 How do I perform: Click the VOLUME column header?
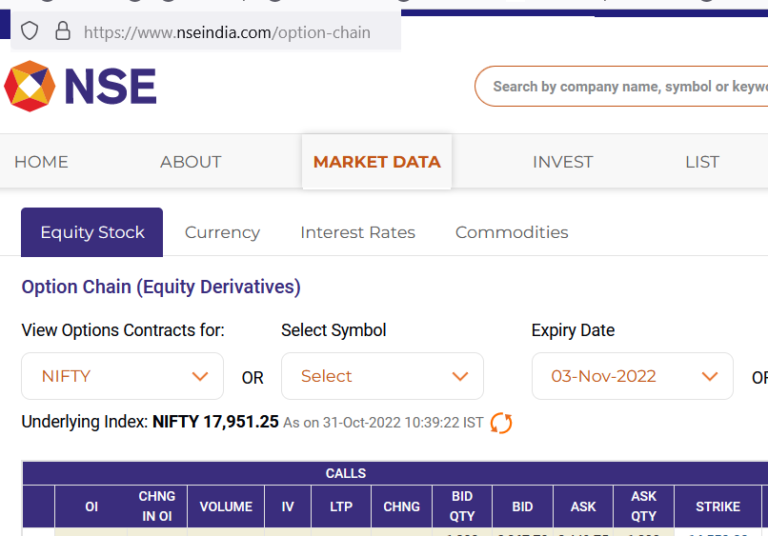click(226, 506)
